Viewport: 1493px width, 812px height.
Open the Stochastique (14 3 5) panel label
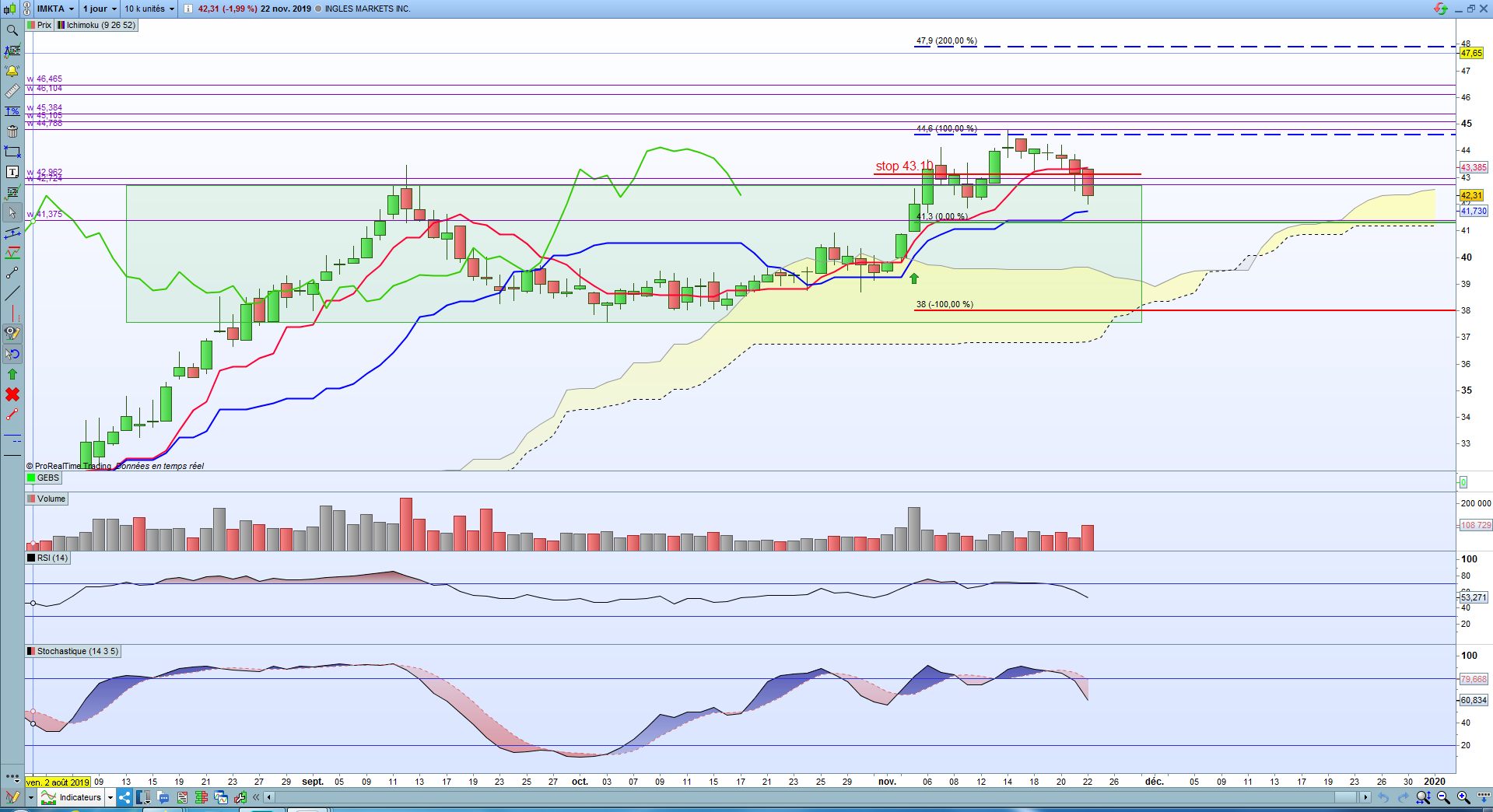(x=73, y=651)
